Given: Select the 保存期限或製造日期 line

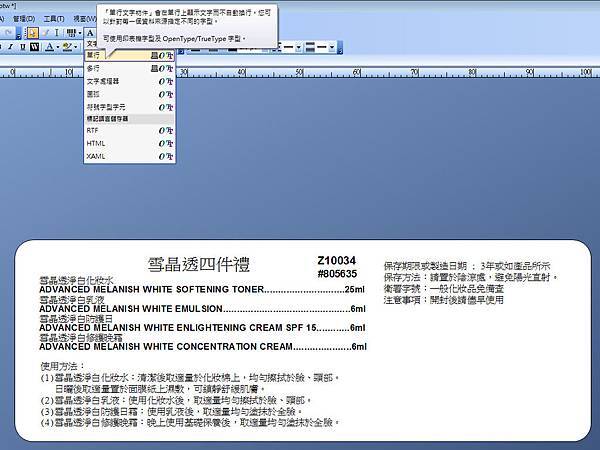Looking at the screenshot, I should [467, 266].
